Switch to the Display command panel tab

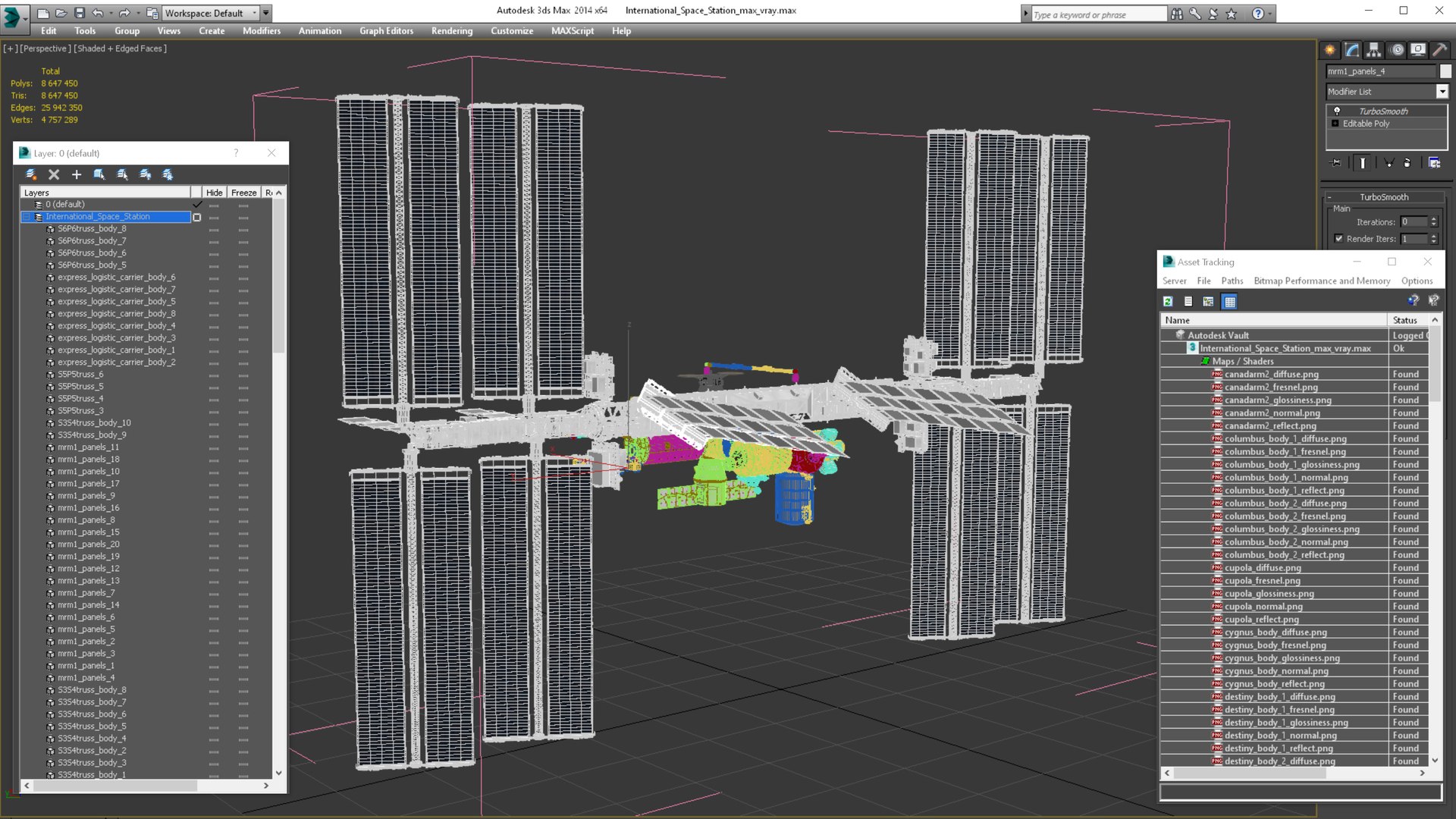pyautogui.click(x=1418, y=50)
